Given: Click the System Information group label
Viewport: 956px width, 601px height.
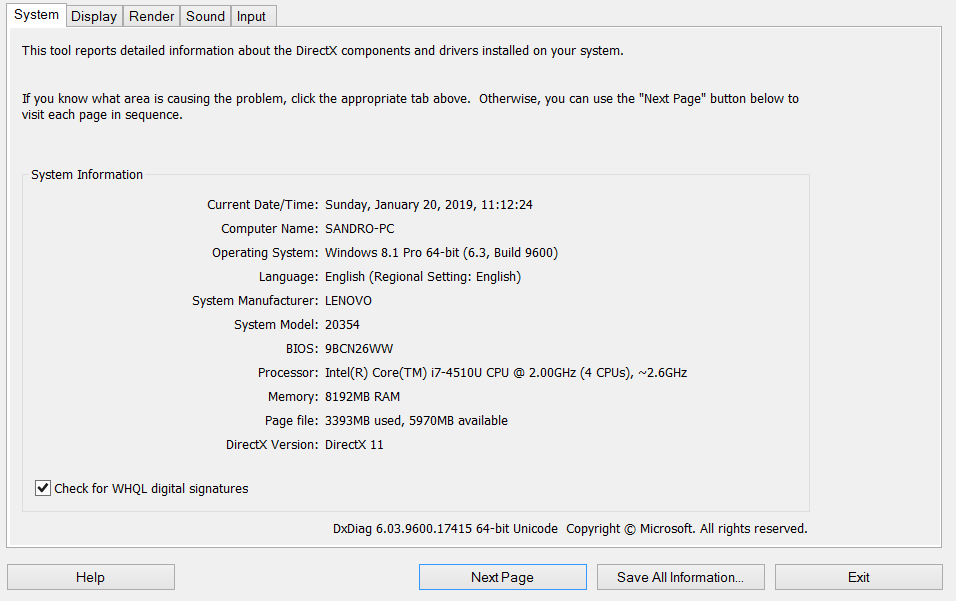Looking at the screenshot, I should tap(87, 175).
